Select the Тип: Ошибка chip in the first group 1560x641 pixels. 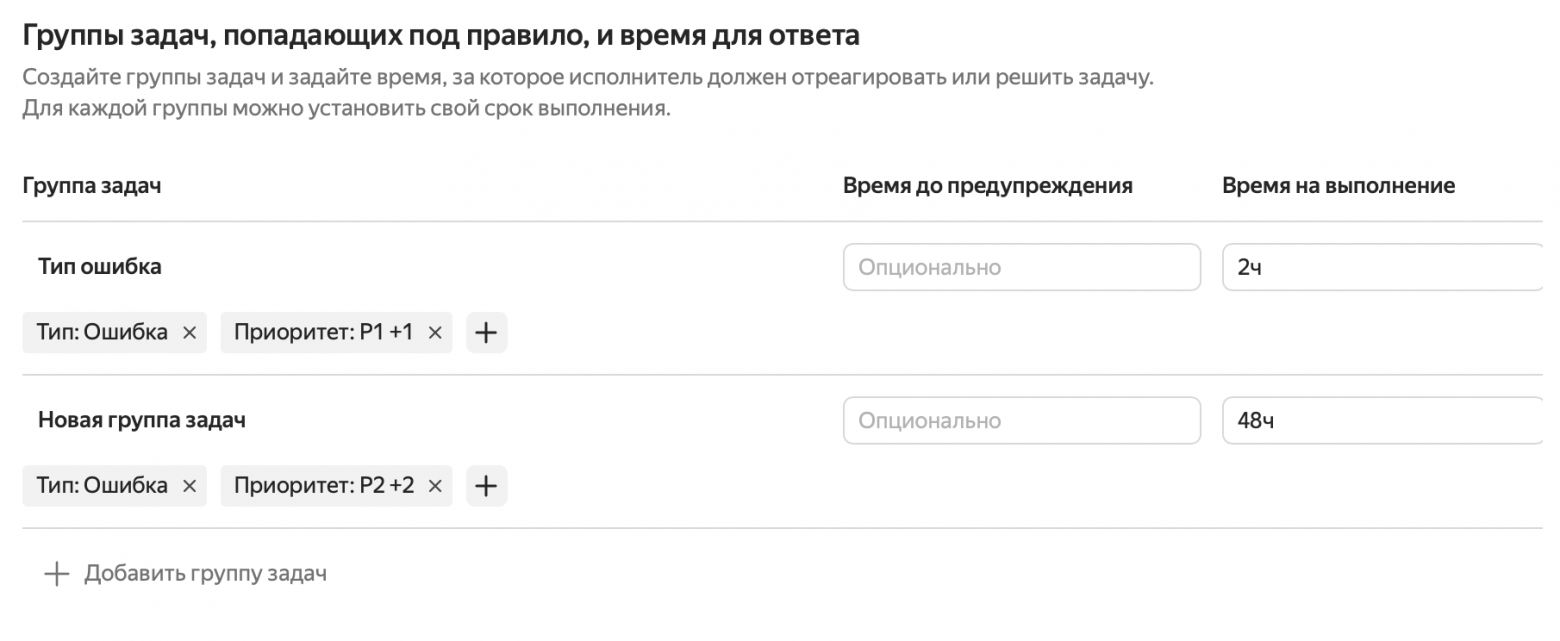pos(100,332)
